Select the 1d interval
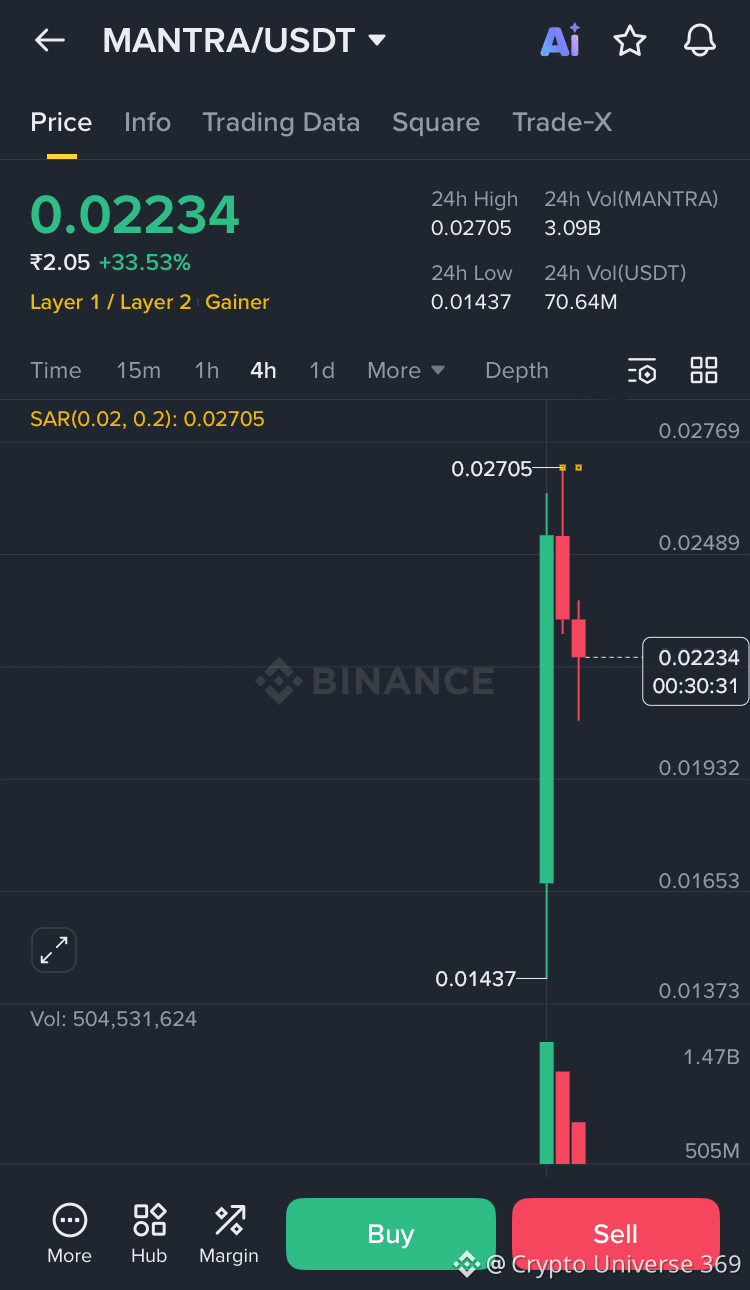 pos(322,370)
